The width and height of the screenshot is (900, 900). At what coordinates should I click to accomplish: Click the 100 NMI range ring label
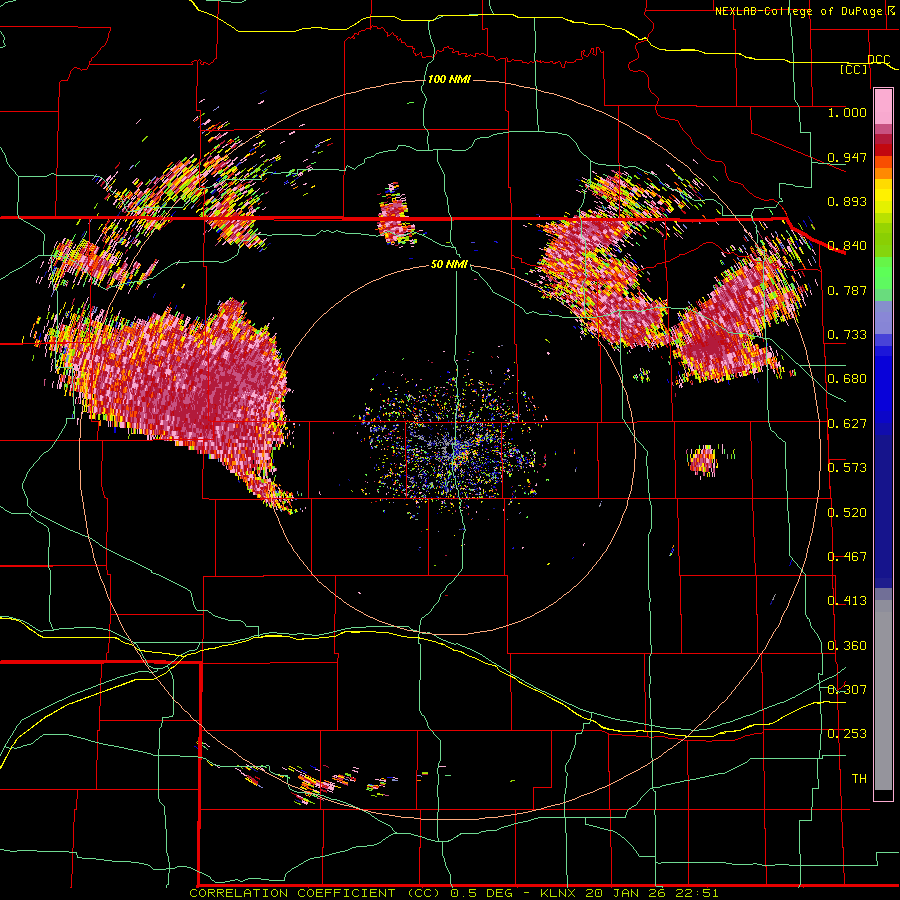tap(449, 79)
